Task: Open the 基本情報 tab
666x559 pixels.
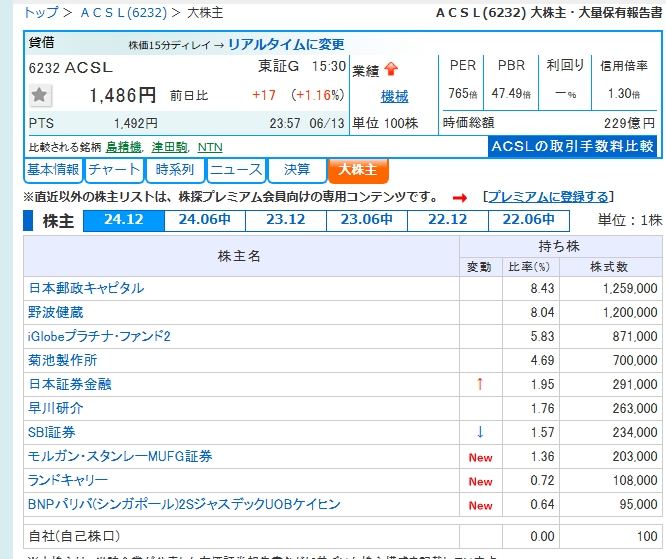Action: tap(53, 170)
